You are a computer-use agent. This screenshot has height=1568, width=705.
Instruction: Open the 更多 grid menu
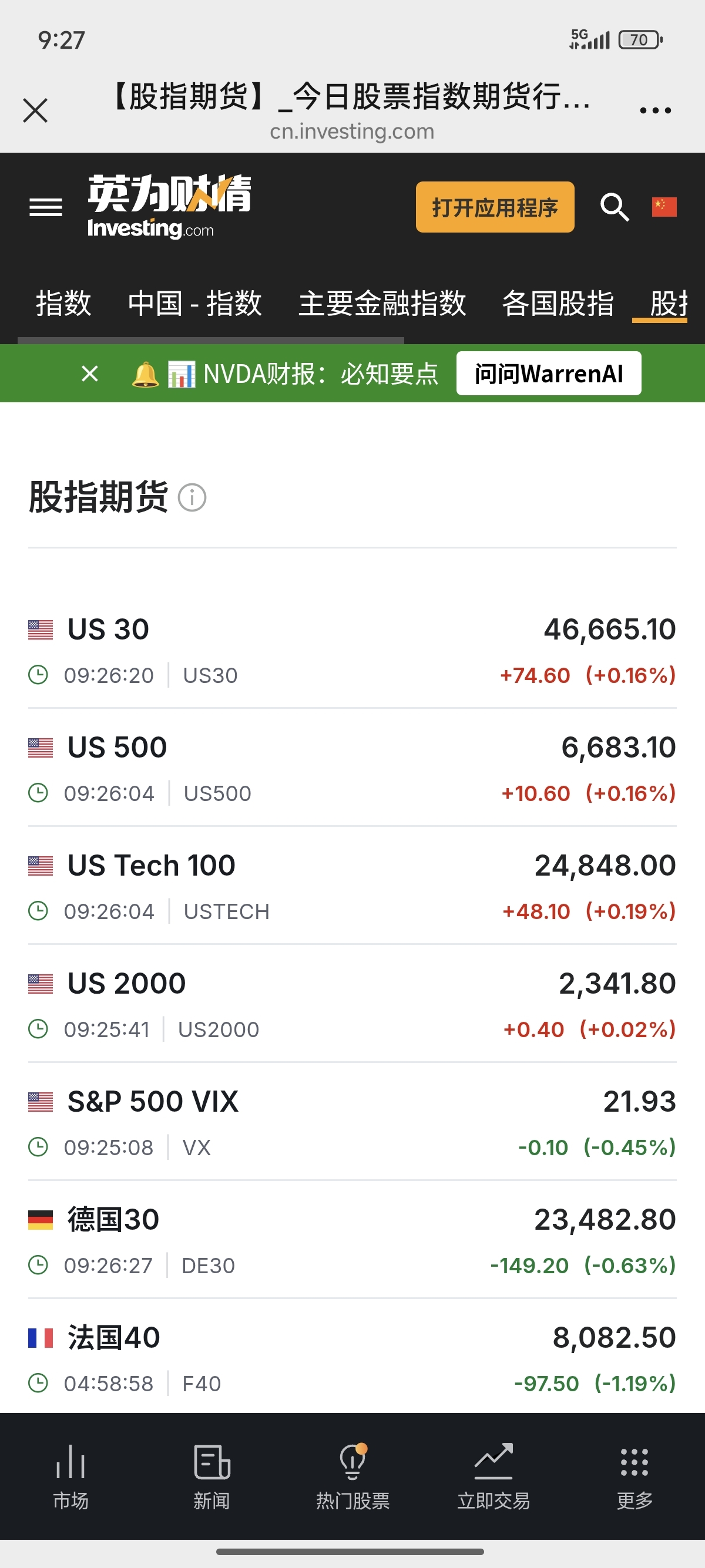pyautogui.click(x=634, y=1476)
